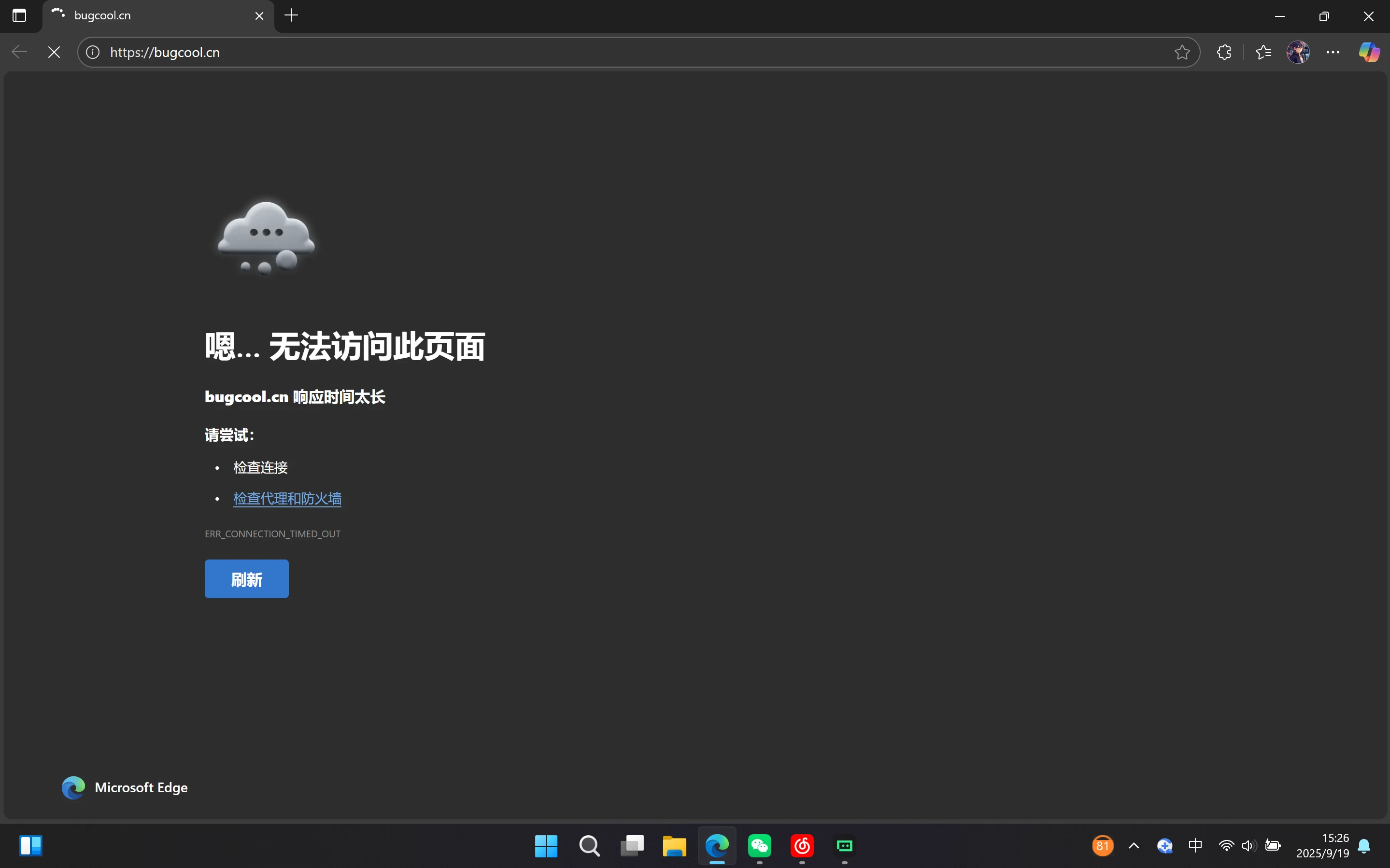Open the 检查代理和防火墙 link
This screenshot has height=868, width=1390.
point(287,498)
